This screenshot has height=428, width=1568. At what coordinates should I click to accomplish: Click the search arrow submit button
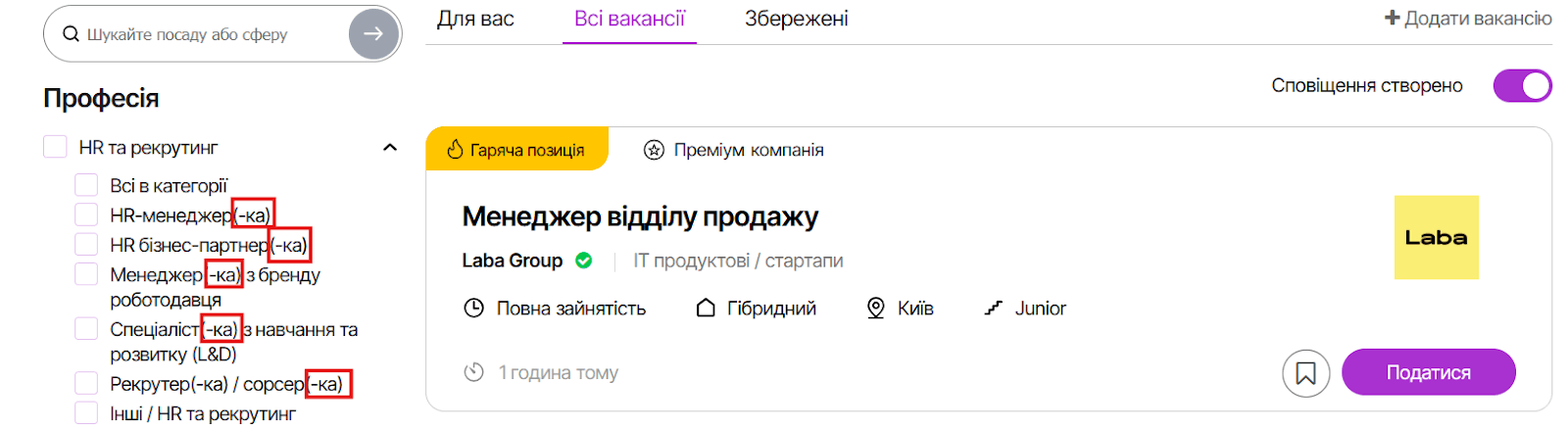[373, 34]
